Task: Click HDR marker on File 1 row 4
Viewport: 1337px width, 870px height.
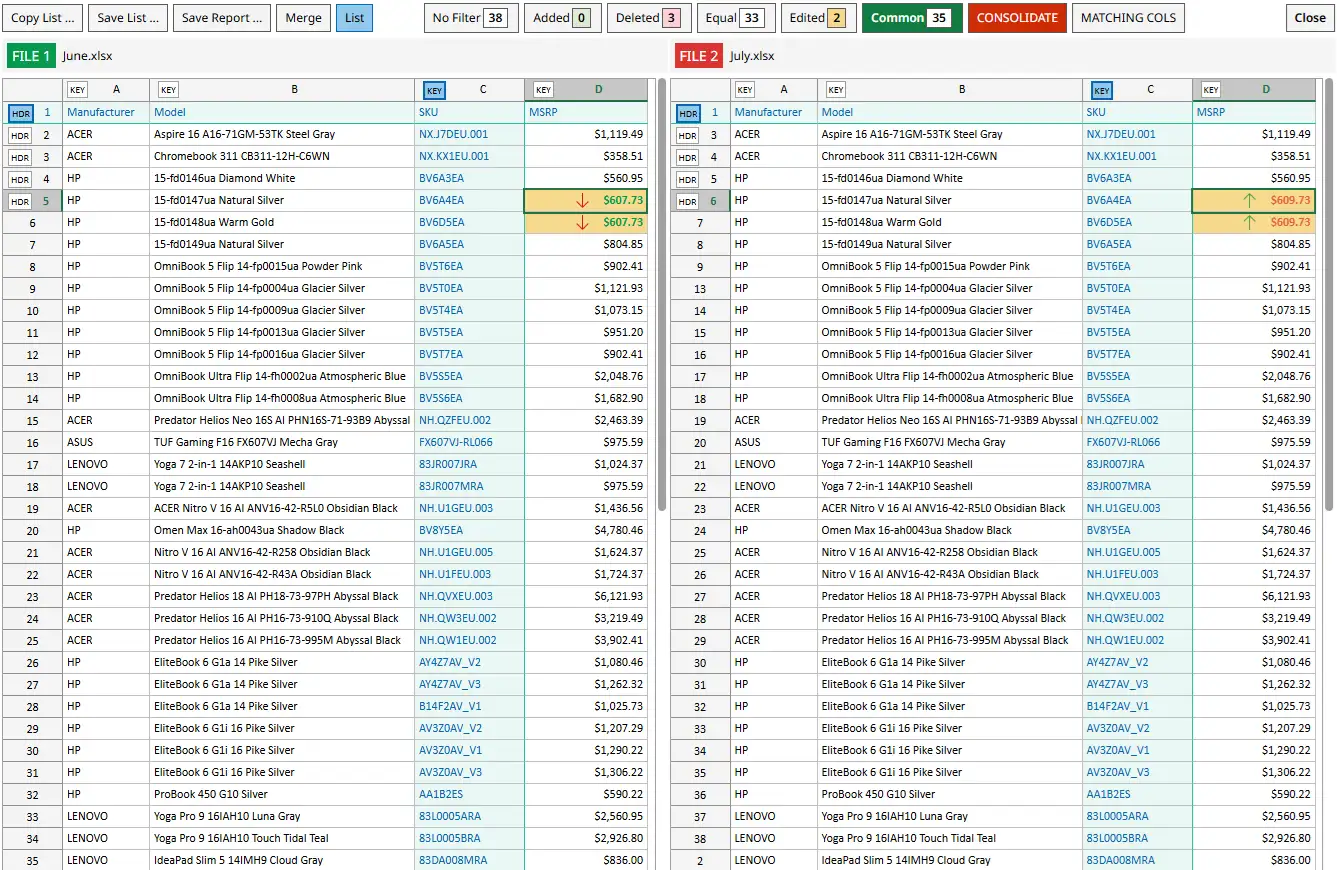Action: 20,179
